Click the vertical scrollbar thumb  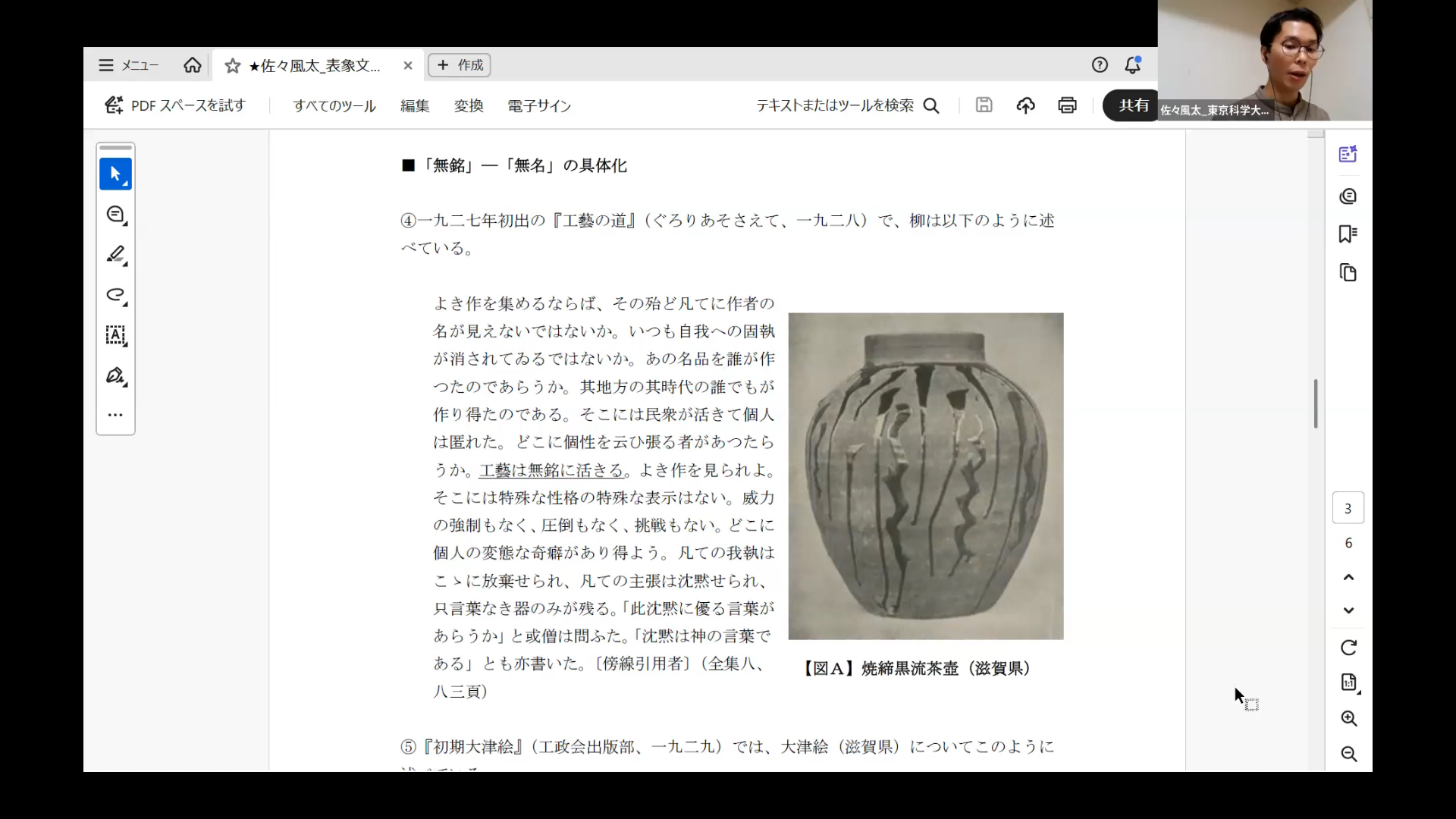(1316, 403)
